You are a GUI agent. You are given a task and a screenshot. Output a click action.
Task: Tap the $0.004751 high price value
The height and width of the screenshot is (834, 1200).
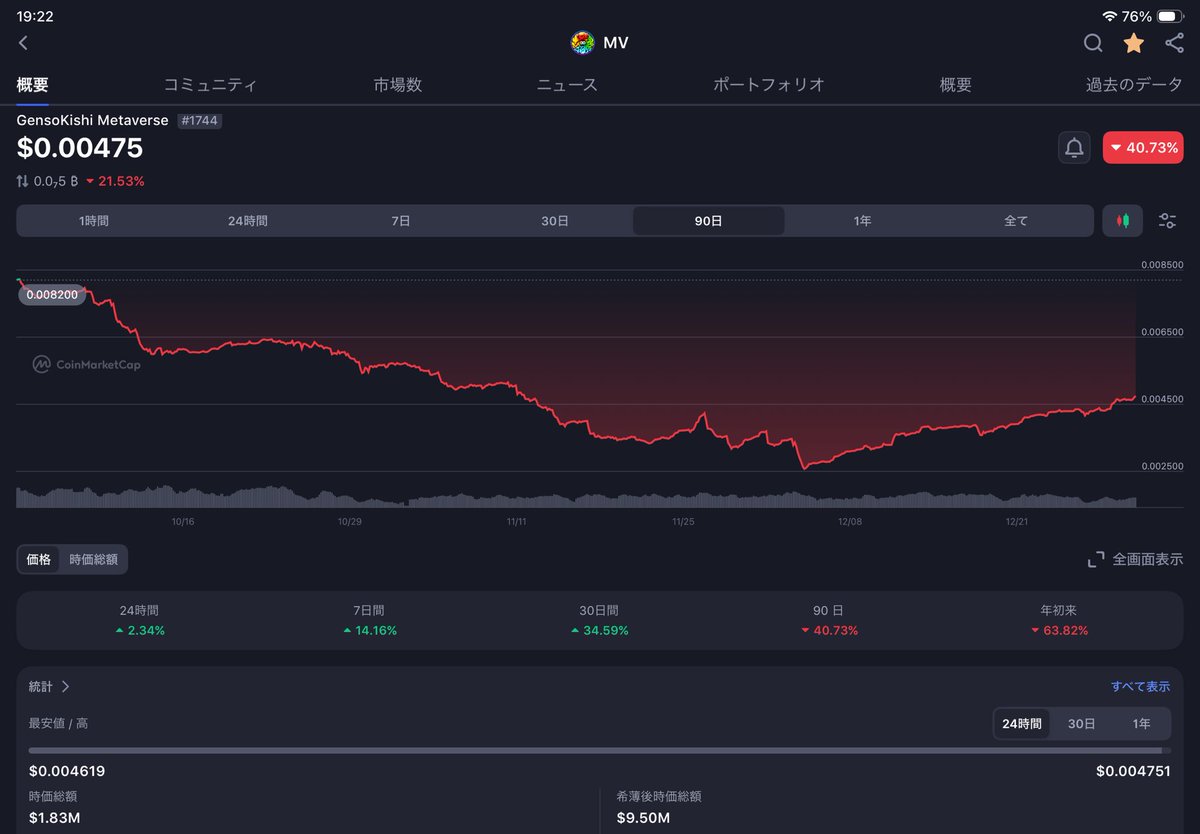1133,771
